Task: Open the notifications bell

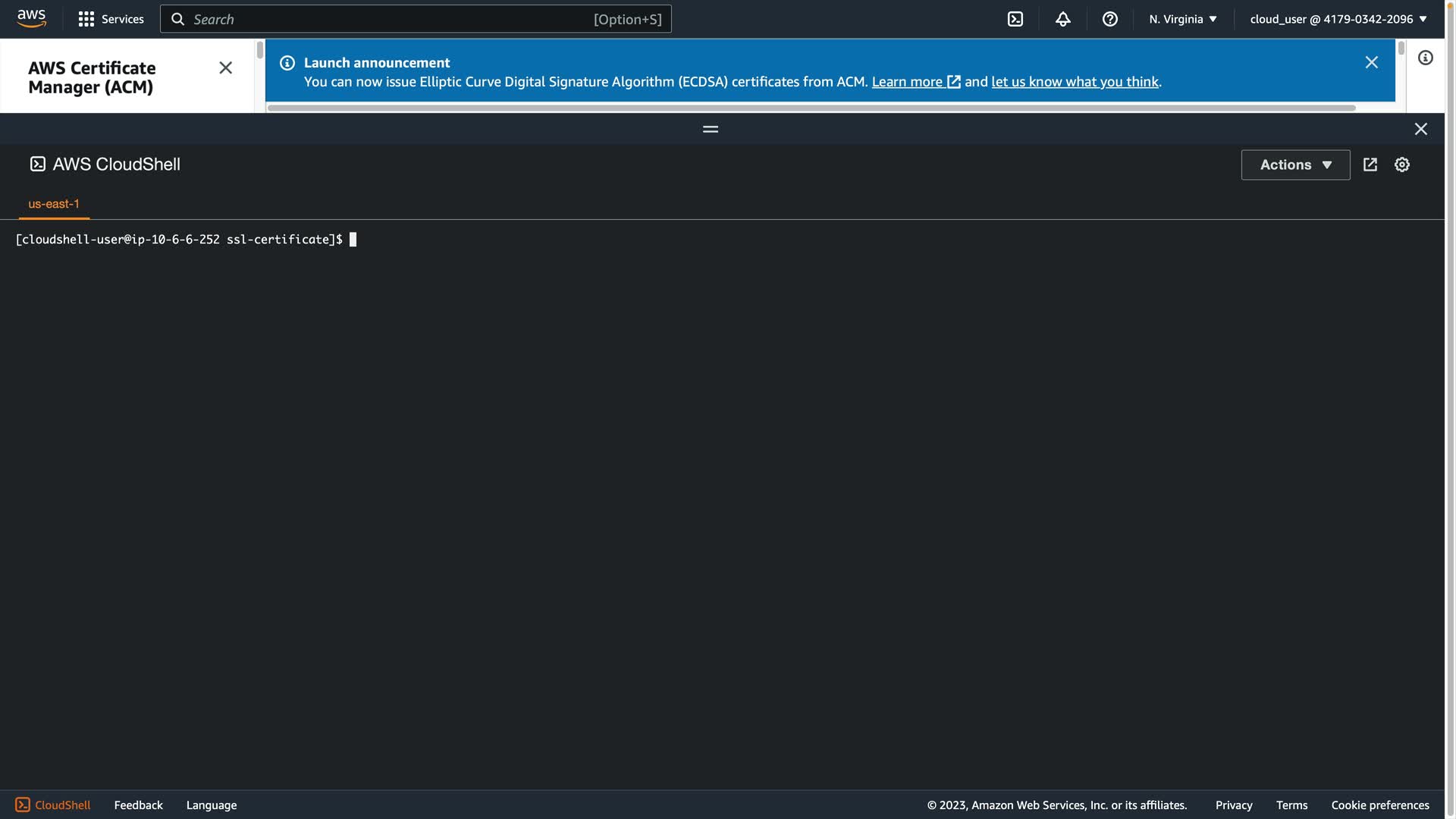Action: [x=1062, y=19]
